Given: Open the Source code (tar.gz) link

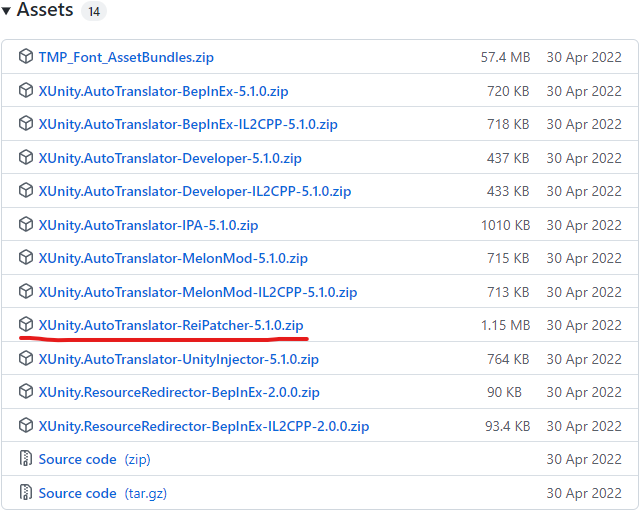Looking at the screenshot, I should [78, 493].
